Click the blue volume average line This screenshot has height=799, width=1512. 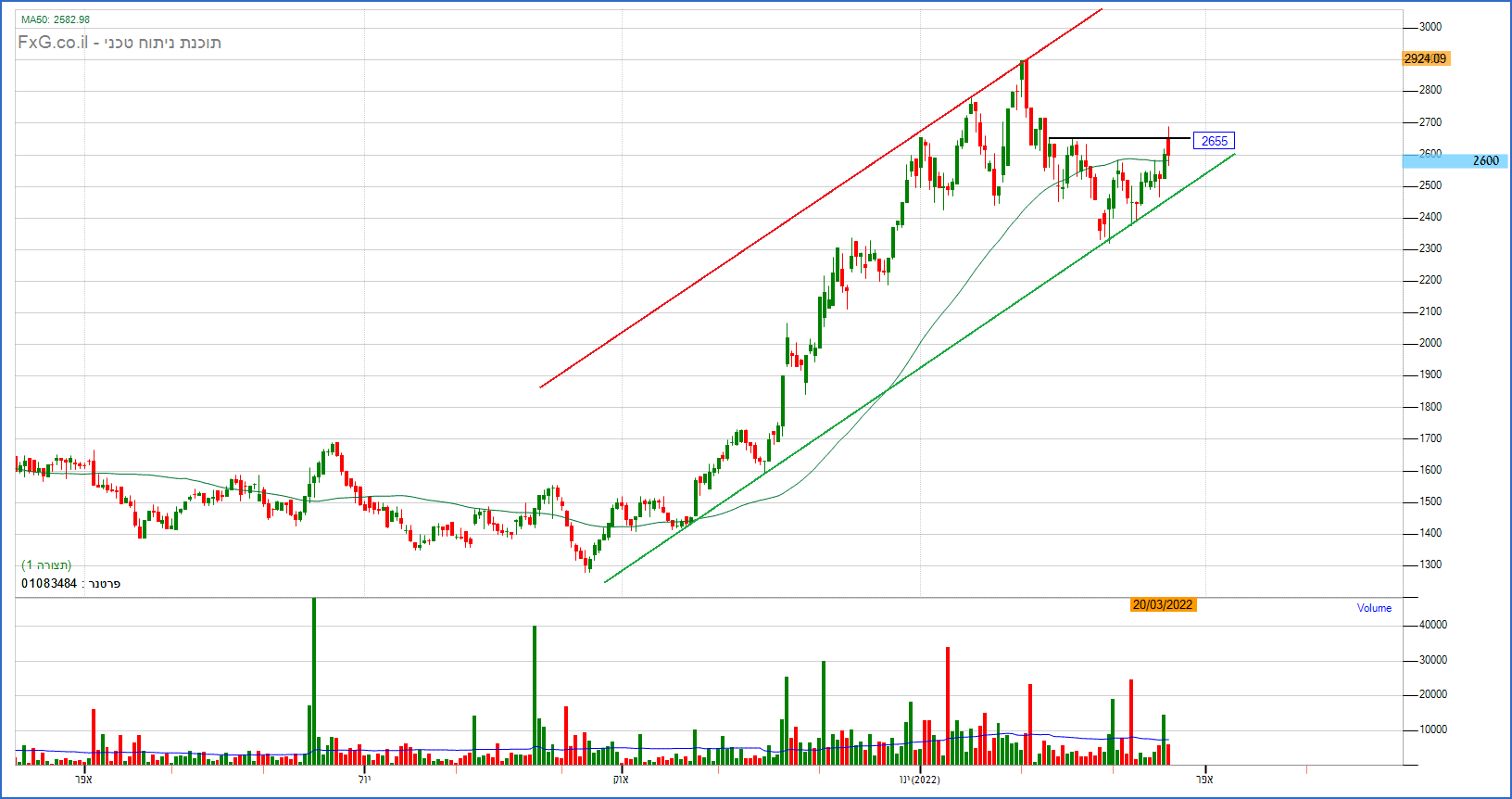pyautogui.click(x=593, y=749)
